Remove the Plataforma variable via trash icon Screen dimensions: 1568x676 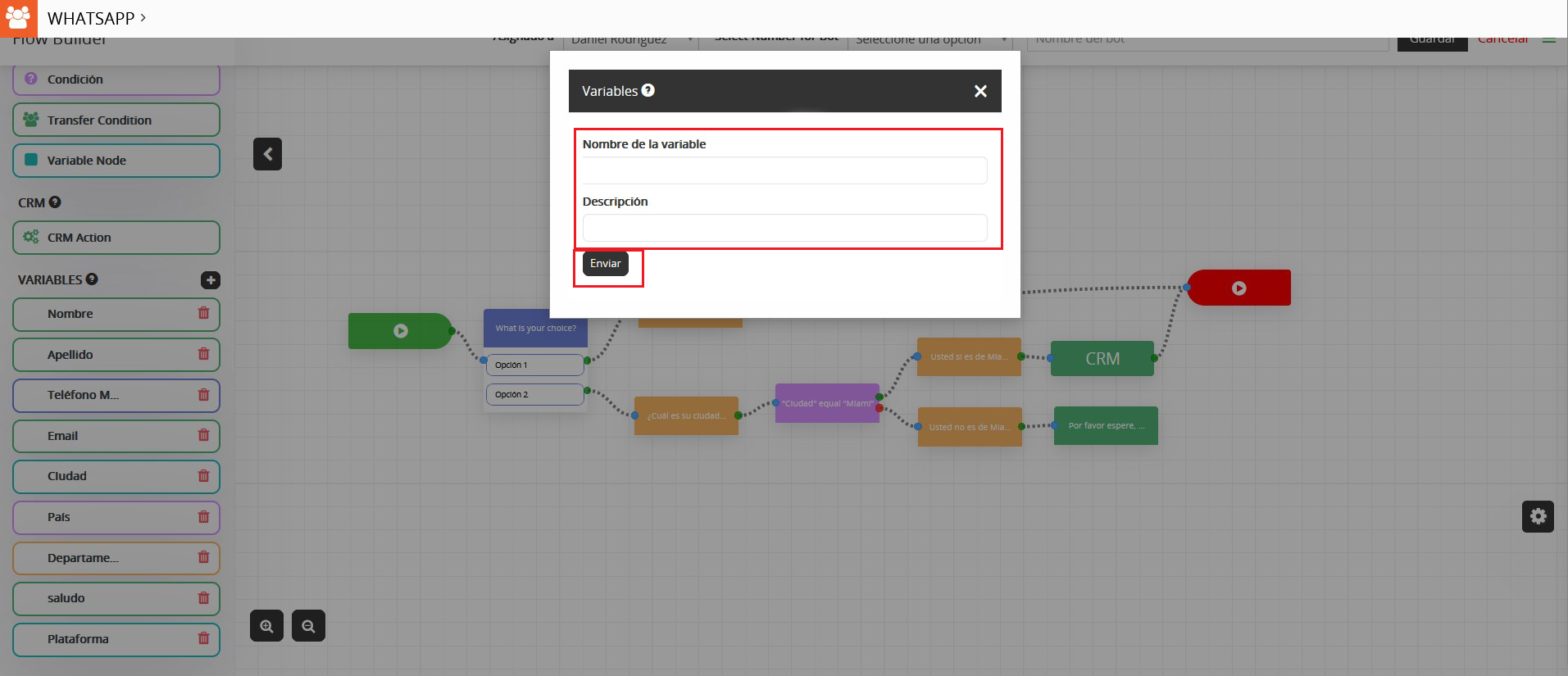(203, 638)
